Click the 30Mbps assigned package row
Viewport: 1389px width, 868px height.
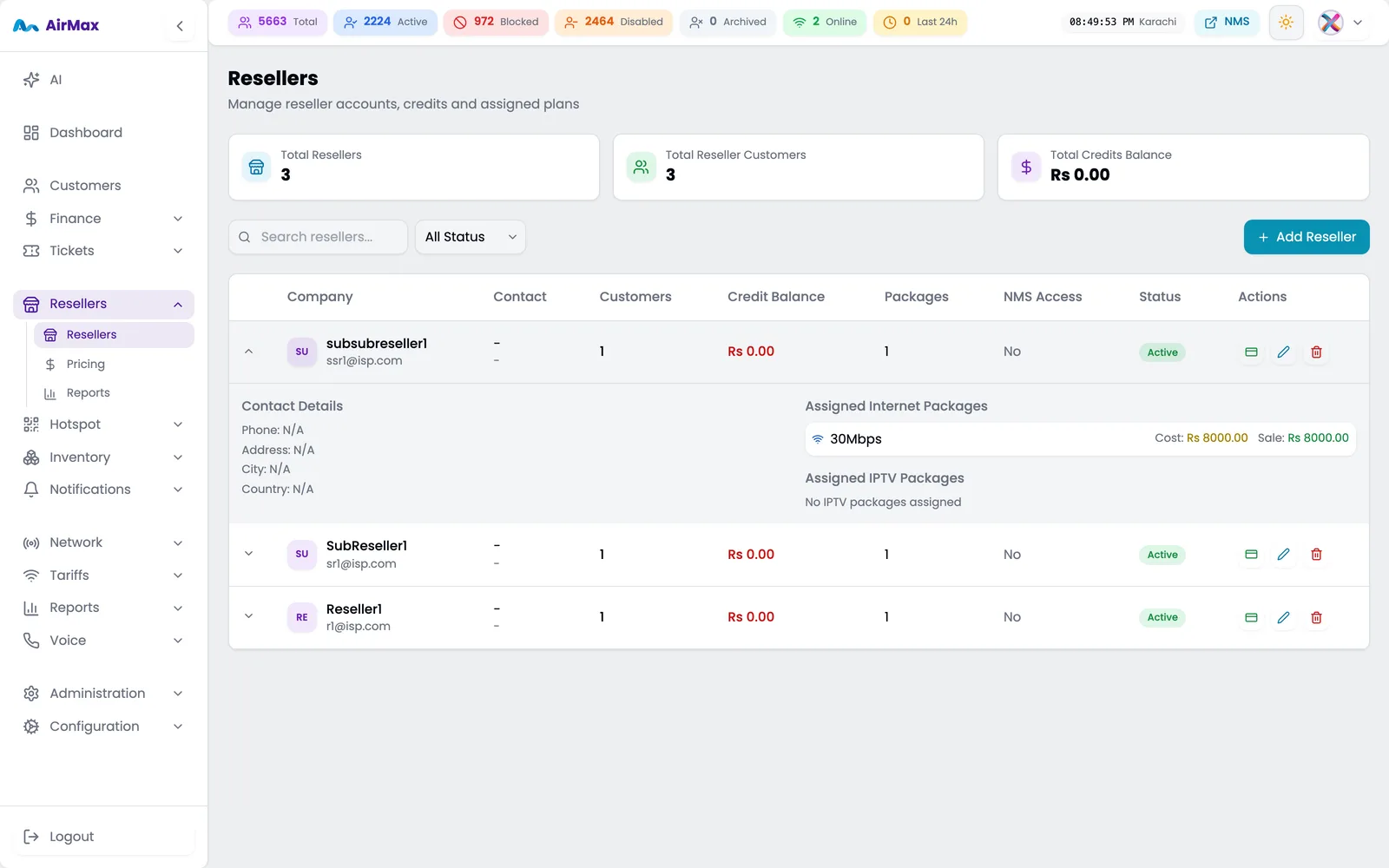pyautogui.click(x=1080, y=439)
